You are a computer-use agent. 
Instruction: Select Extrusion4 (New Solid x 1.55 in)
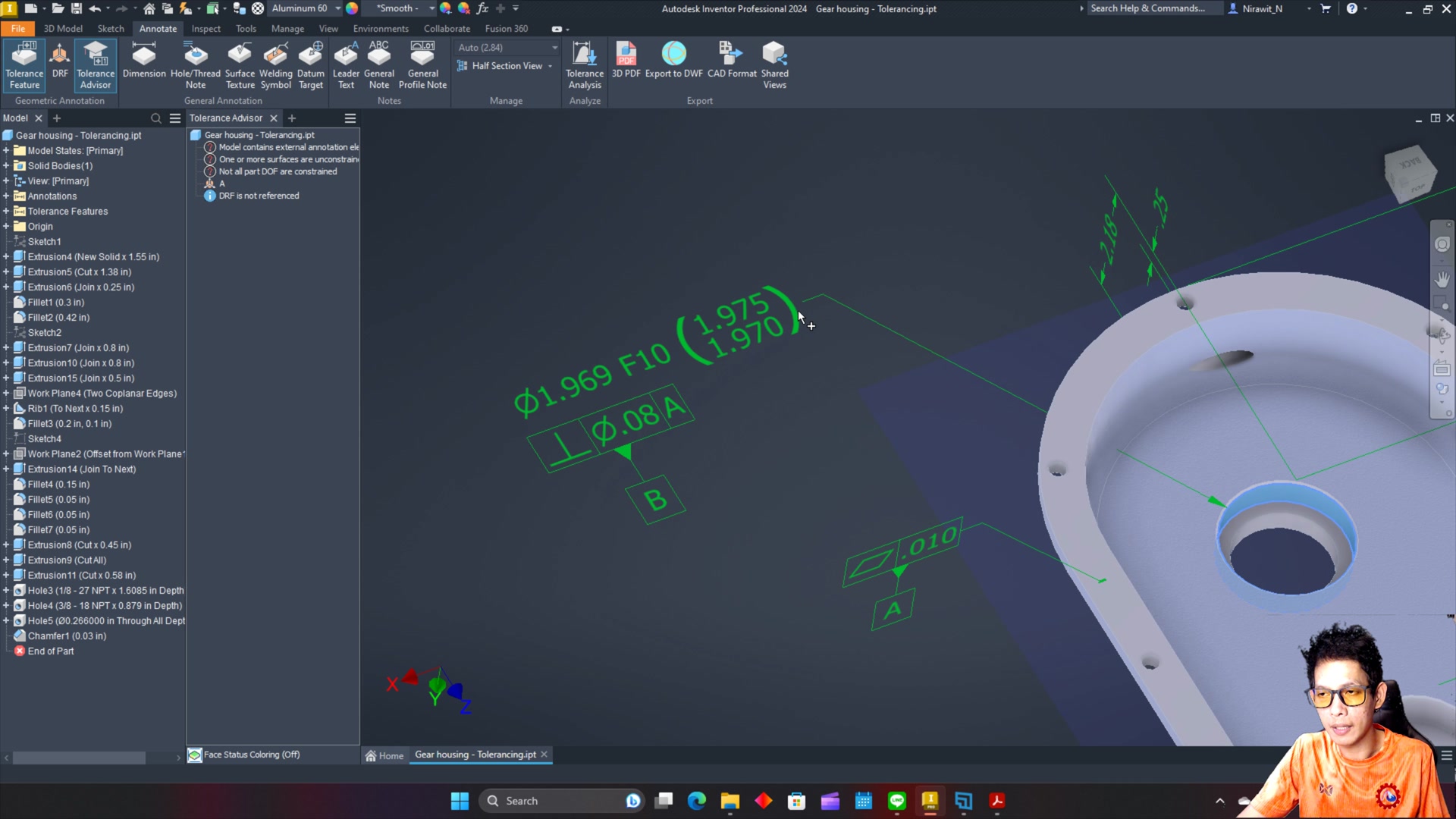93,257
